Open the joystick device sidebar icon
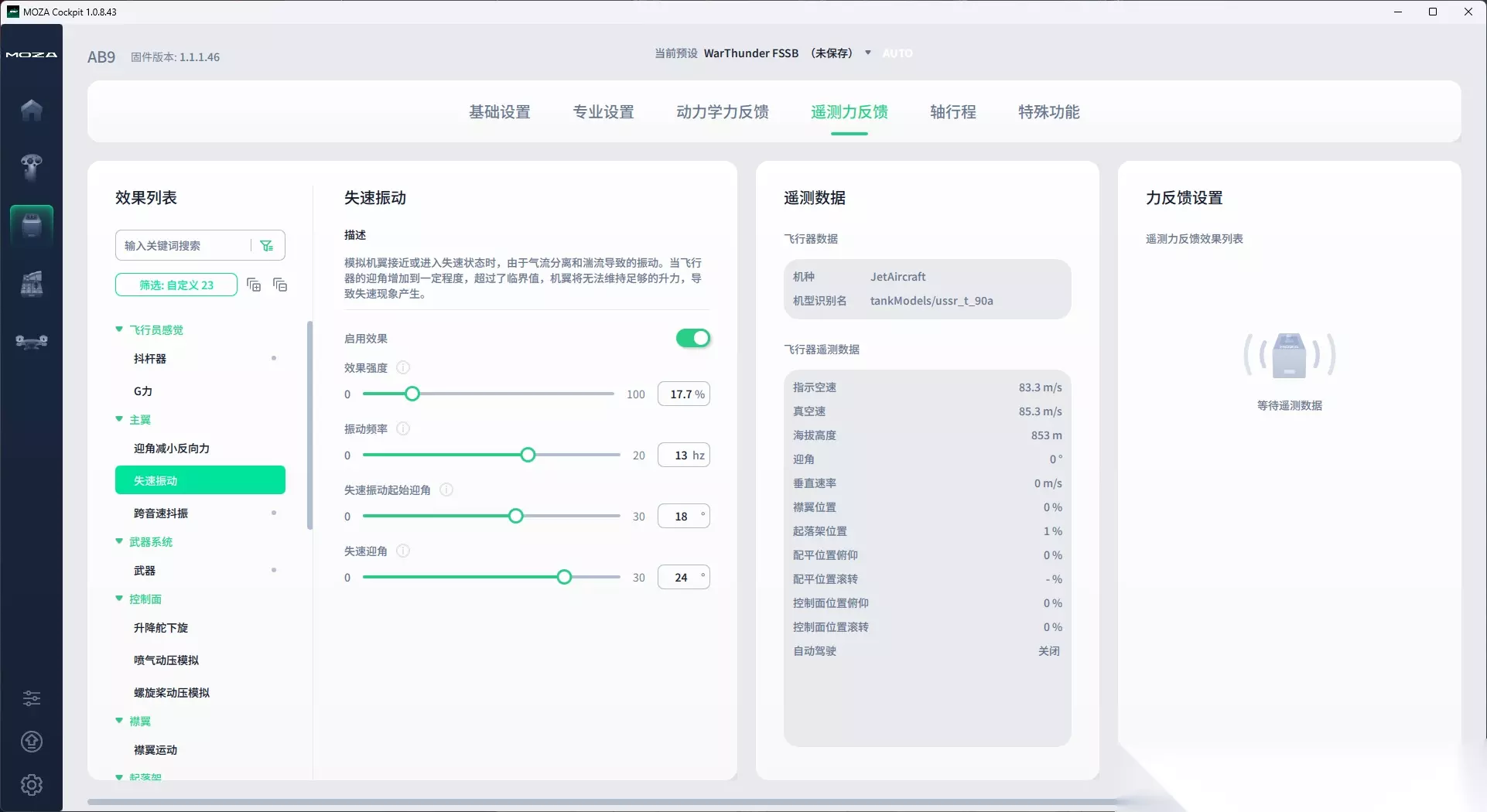The width and height of the screenshot is (1487, 812). click(x=32, y=167)
